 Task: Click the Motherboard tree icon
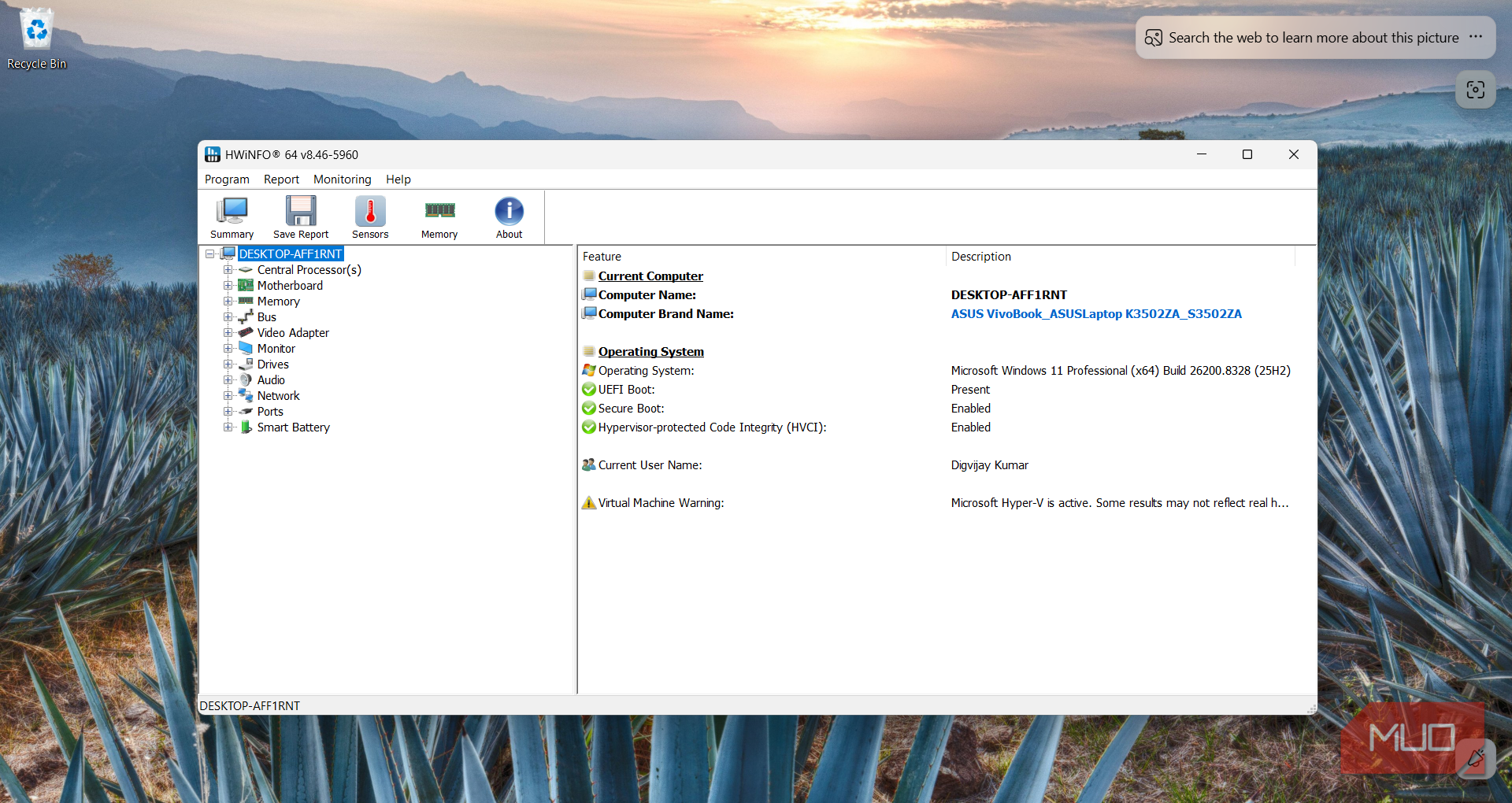coord(246,285)
